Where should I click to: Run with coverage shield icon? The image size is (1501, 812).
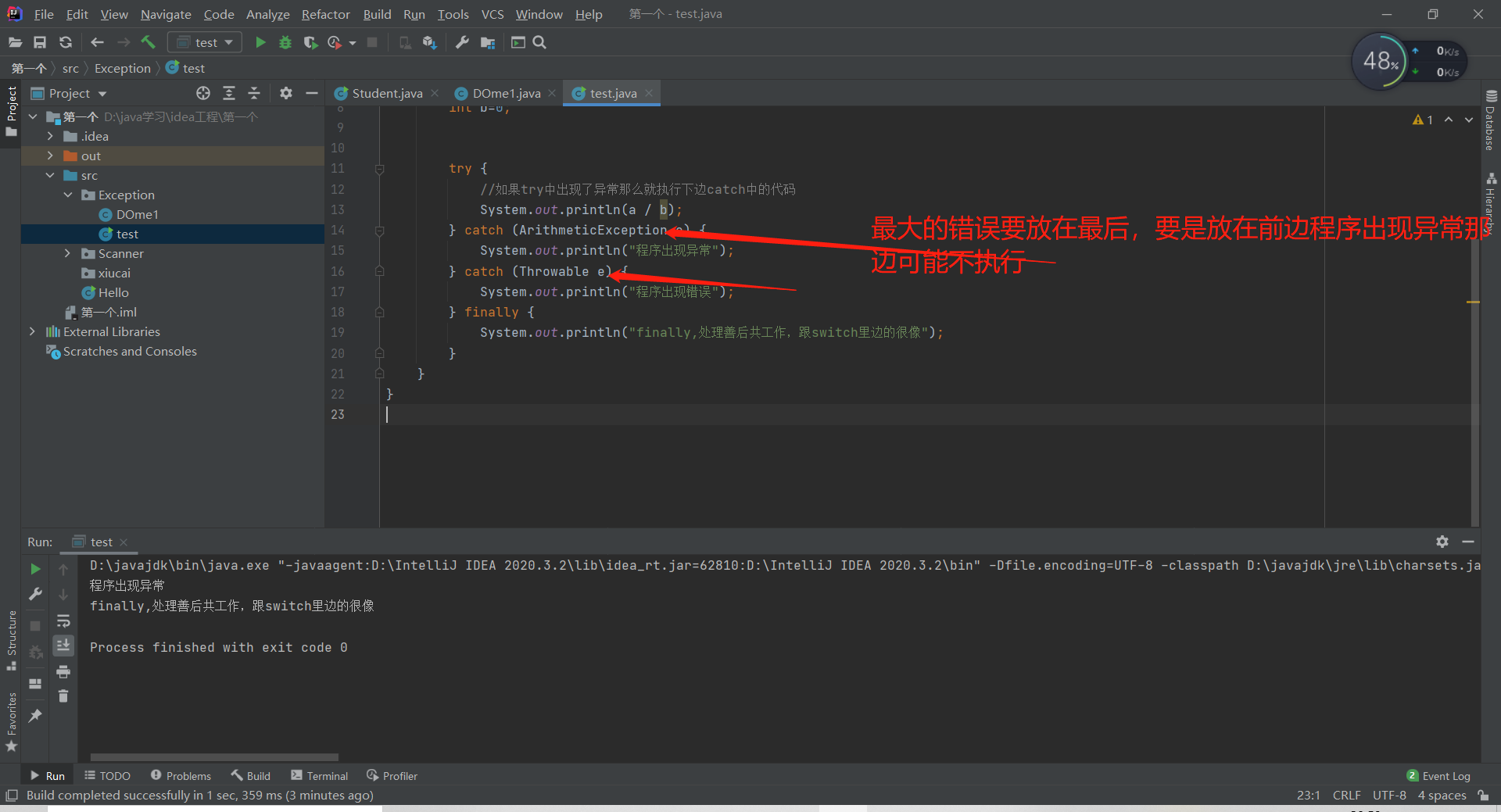click(x=310, y=42)
